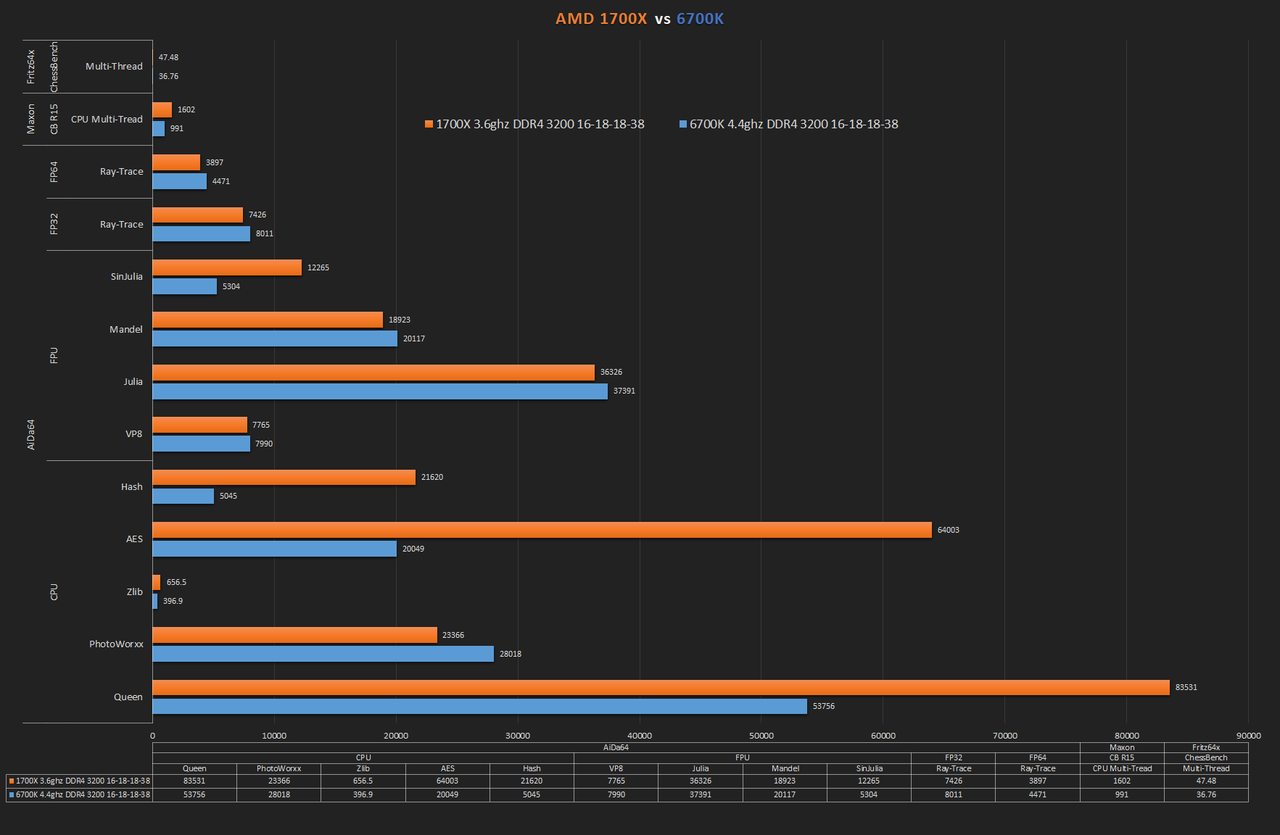Click the Zlib category axis label
This screenshot has width=1280, height=835.
click(x=134, y=592)
